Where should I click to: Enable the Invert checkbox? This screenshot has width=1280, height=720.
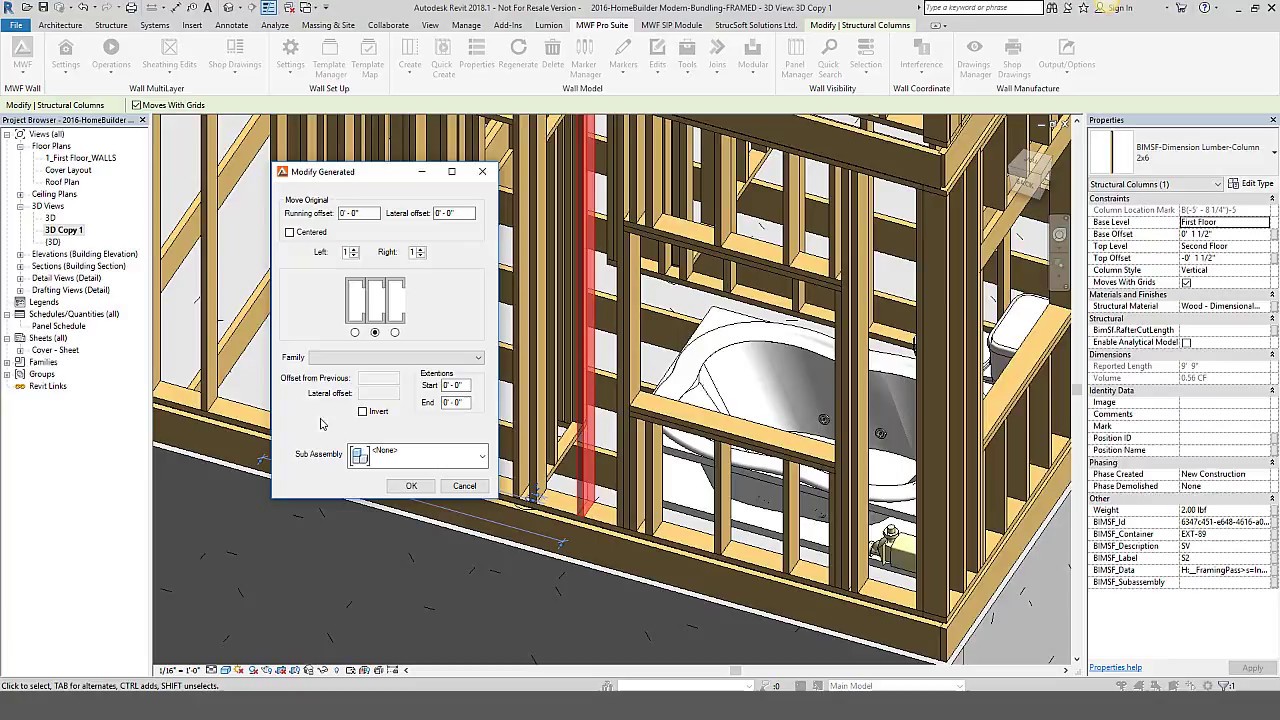[x=363, y=411]
